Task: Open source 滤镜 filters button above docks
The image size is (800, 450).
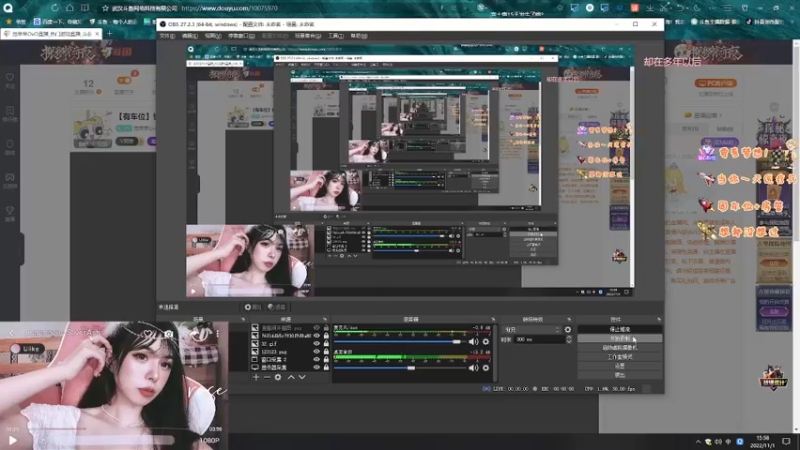Action: [277, 307]
